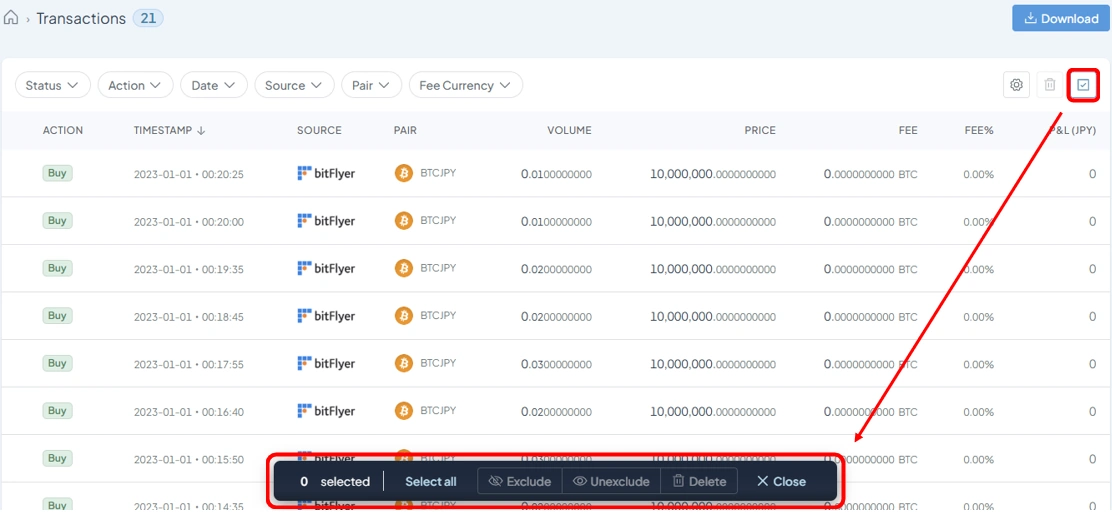Click timestamp 2023-01-01 • 00:19:35
This screenshot has width=1112, height=514.
(x=189, y=269)
